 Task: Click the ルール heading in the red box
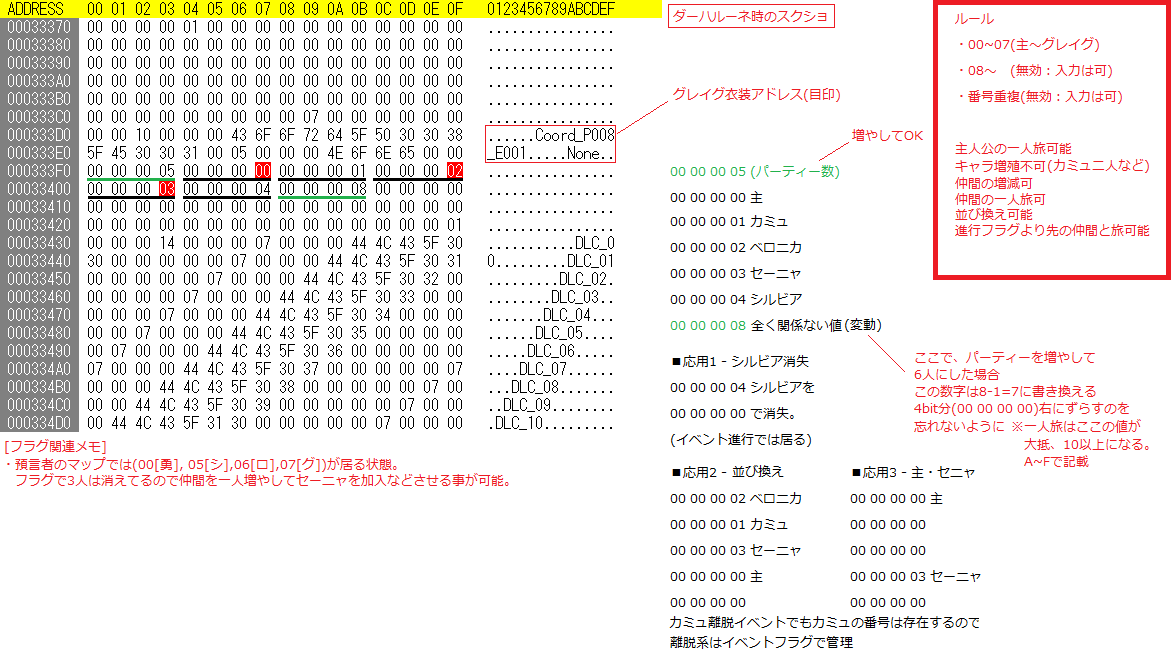click(x=974, y=19)
